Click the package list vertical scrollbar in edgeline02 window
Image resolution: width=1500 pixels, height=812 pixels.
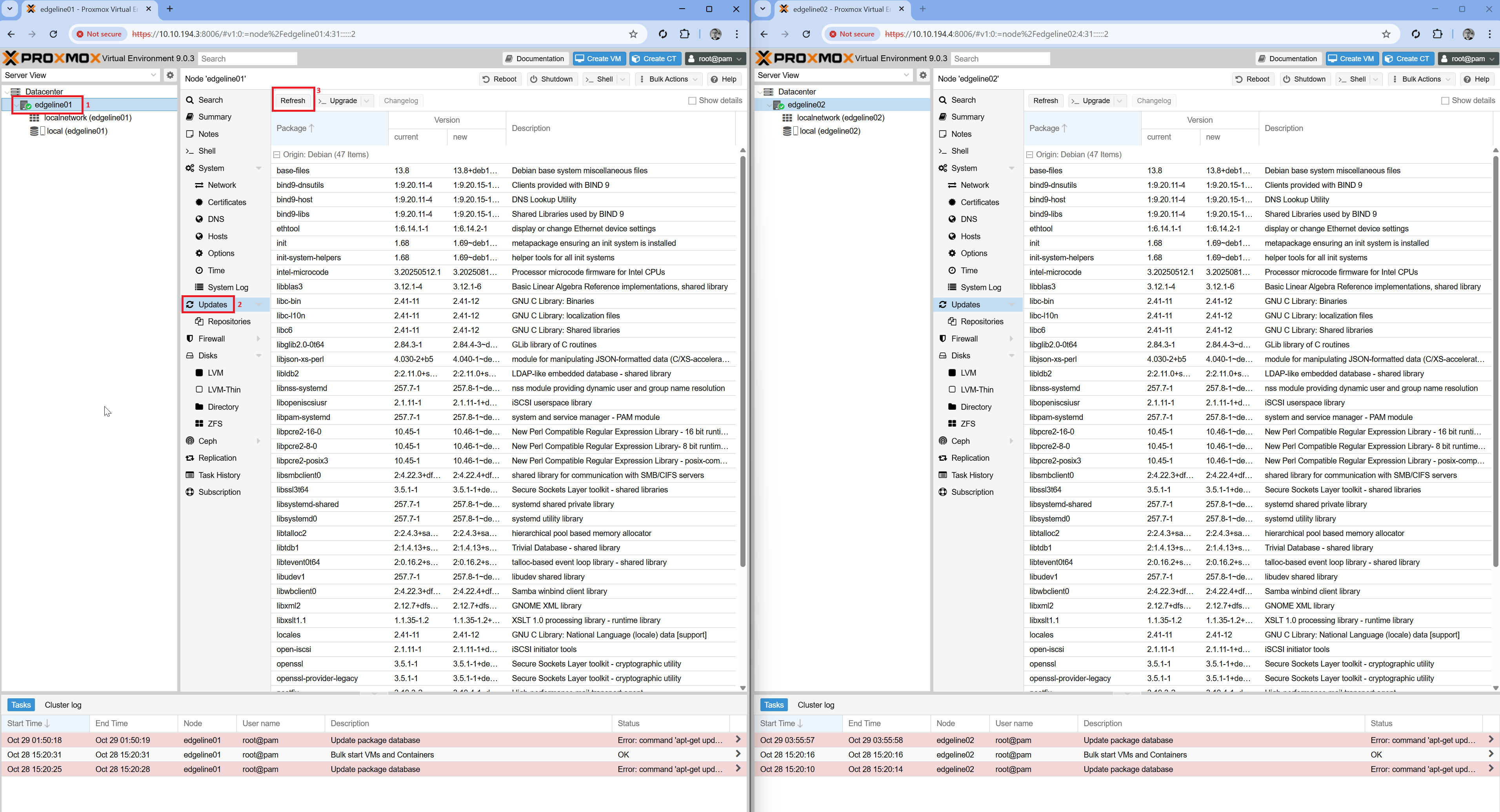(x=1495, y=361)
